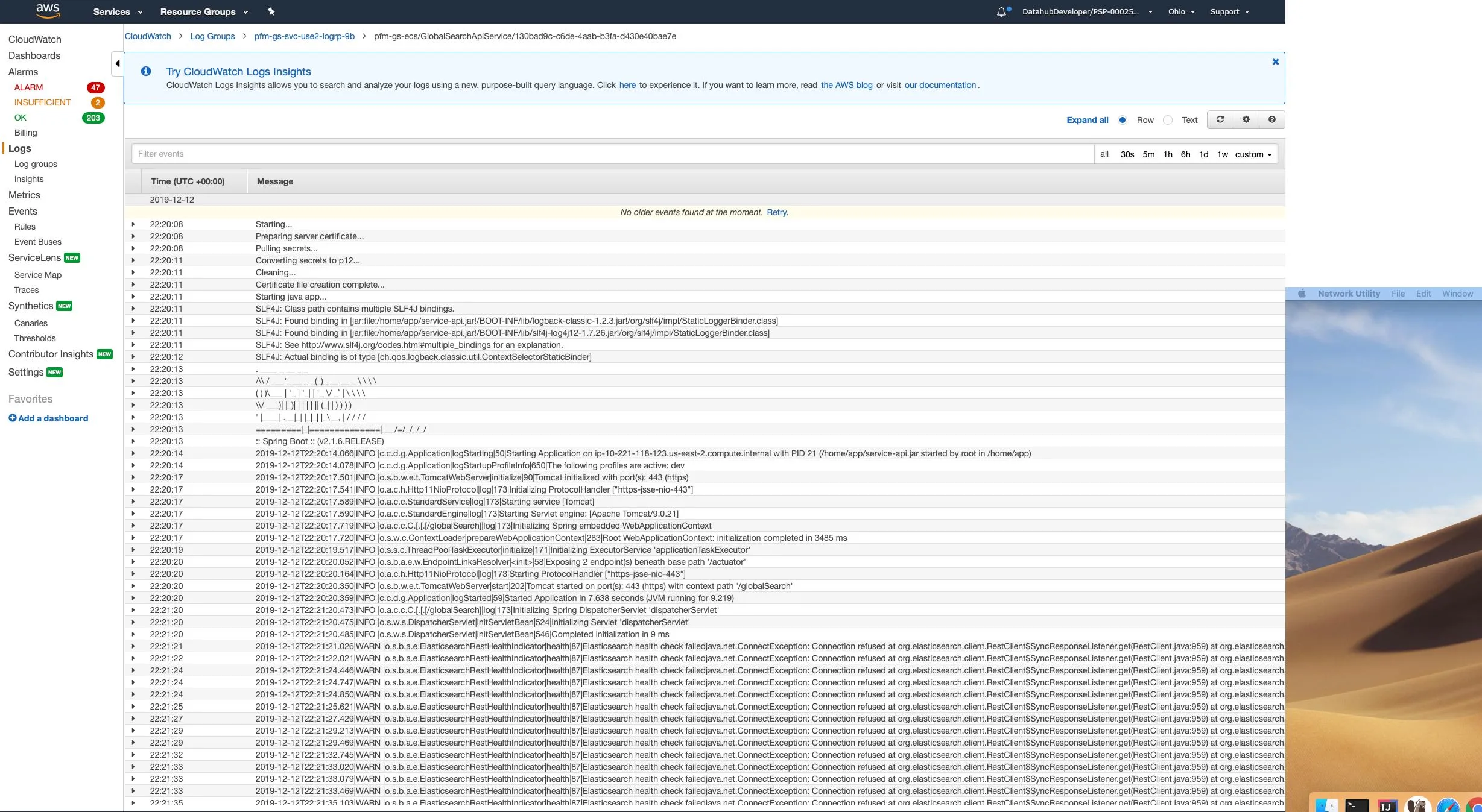Click the help question mark icon
Image resolution: width=1482 pixels, height=812 pixels.
1272,119
